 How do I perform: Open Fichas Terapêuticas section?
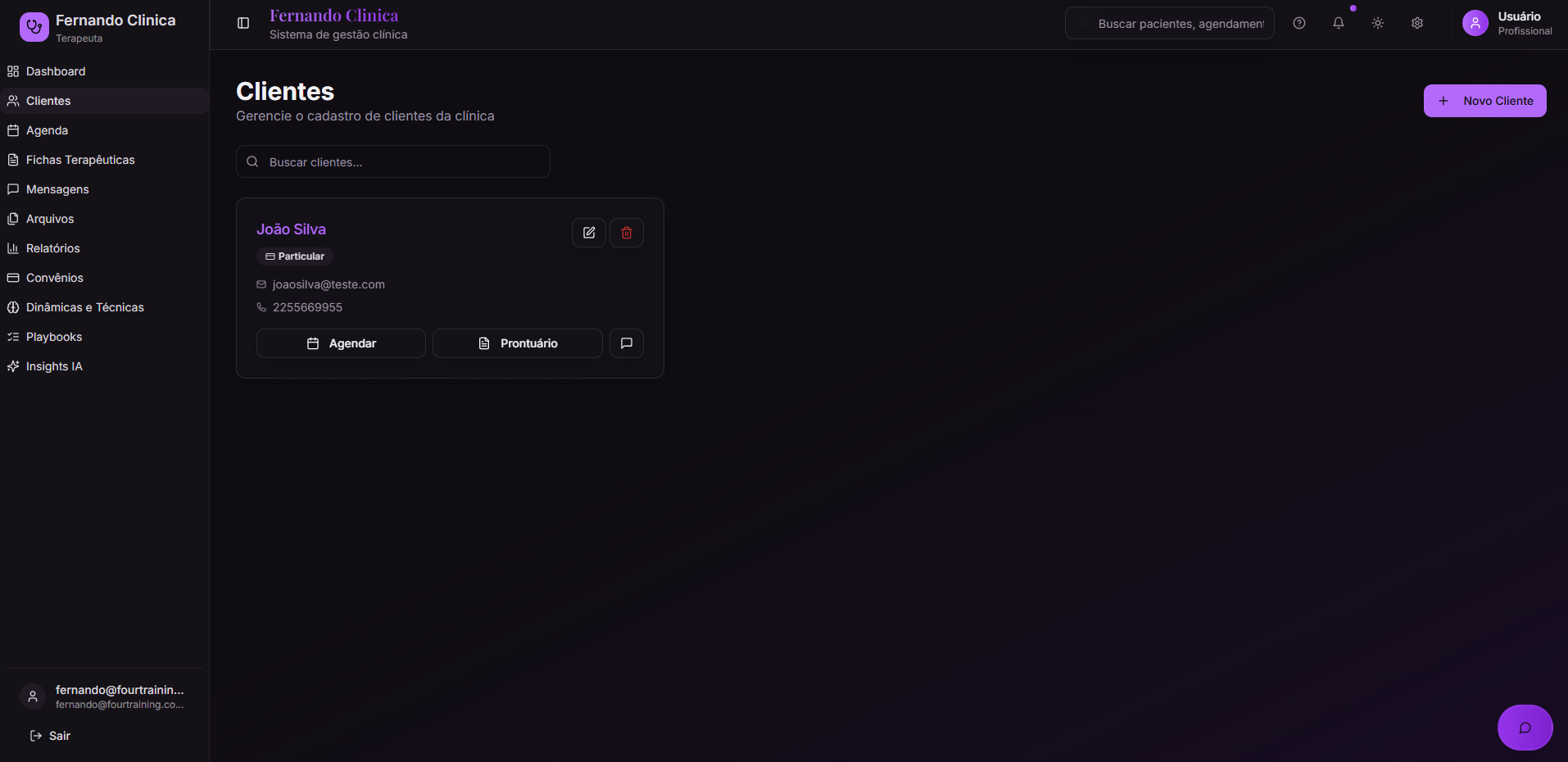tap(104, 160)
